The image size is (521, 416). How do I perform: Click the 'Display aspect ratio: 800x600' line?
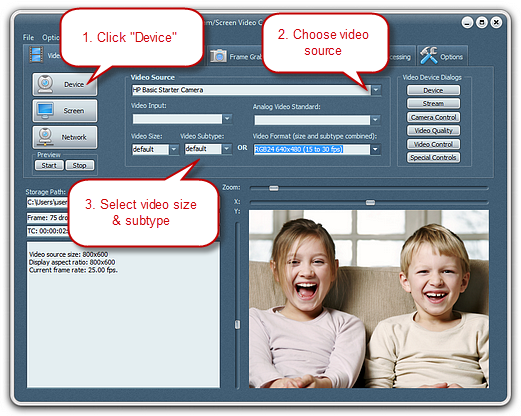click(72, 262)
